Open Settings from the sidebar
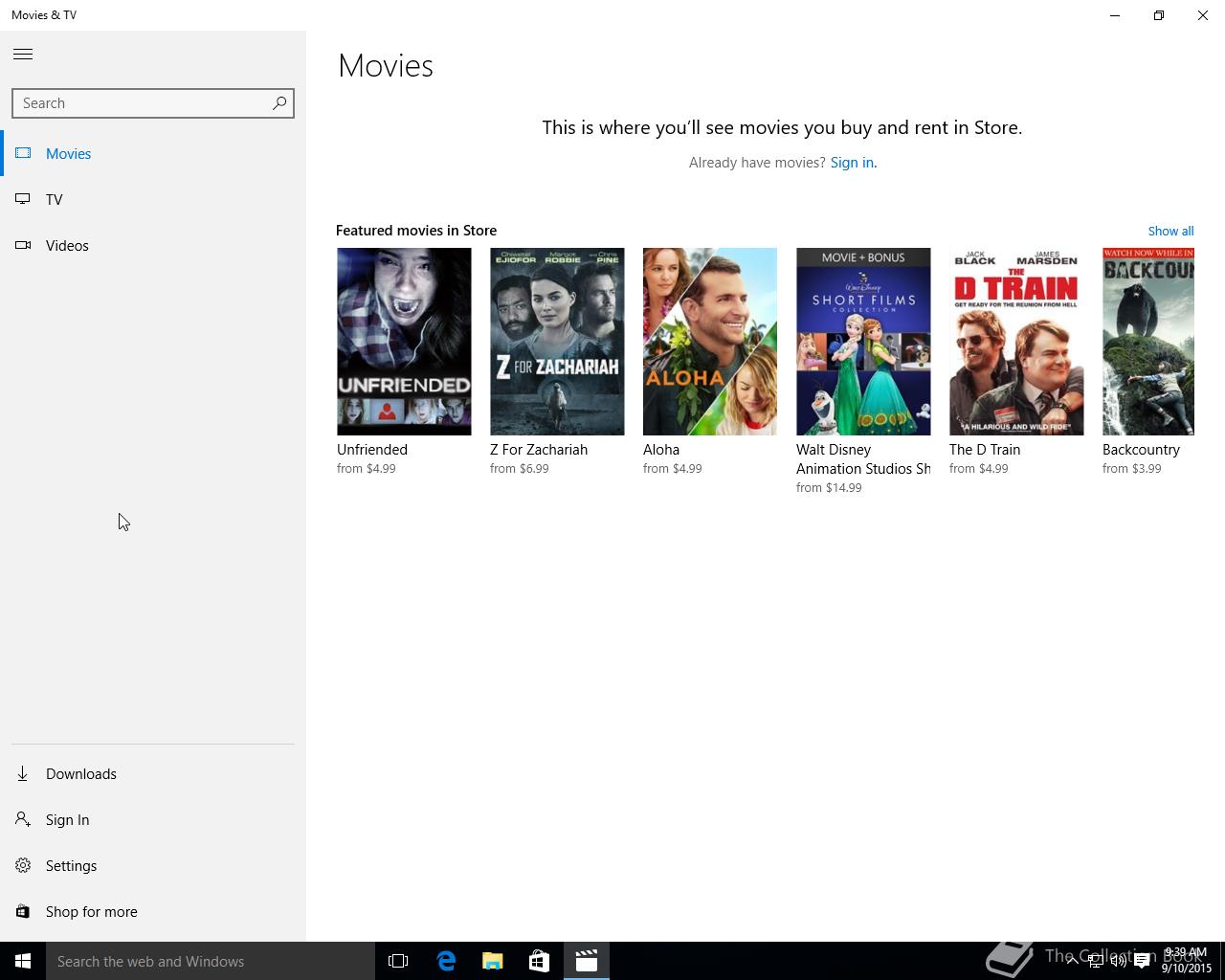Viewport: 1225px width, 980px height. click(x=153, y=865)
